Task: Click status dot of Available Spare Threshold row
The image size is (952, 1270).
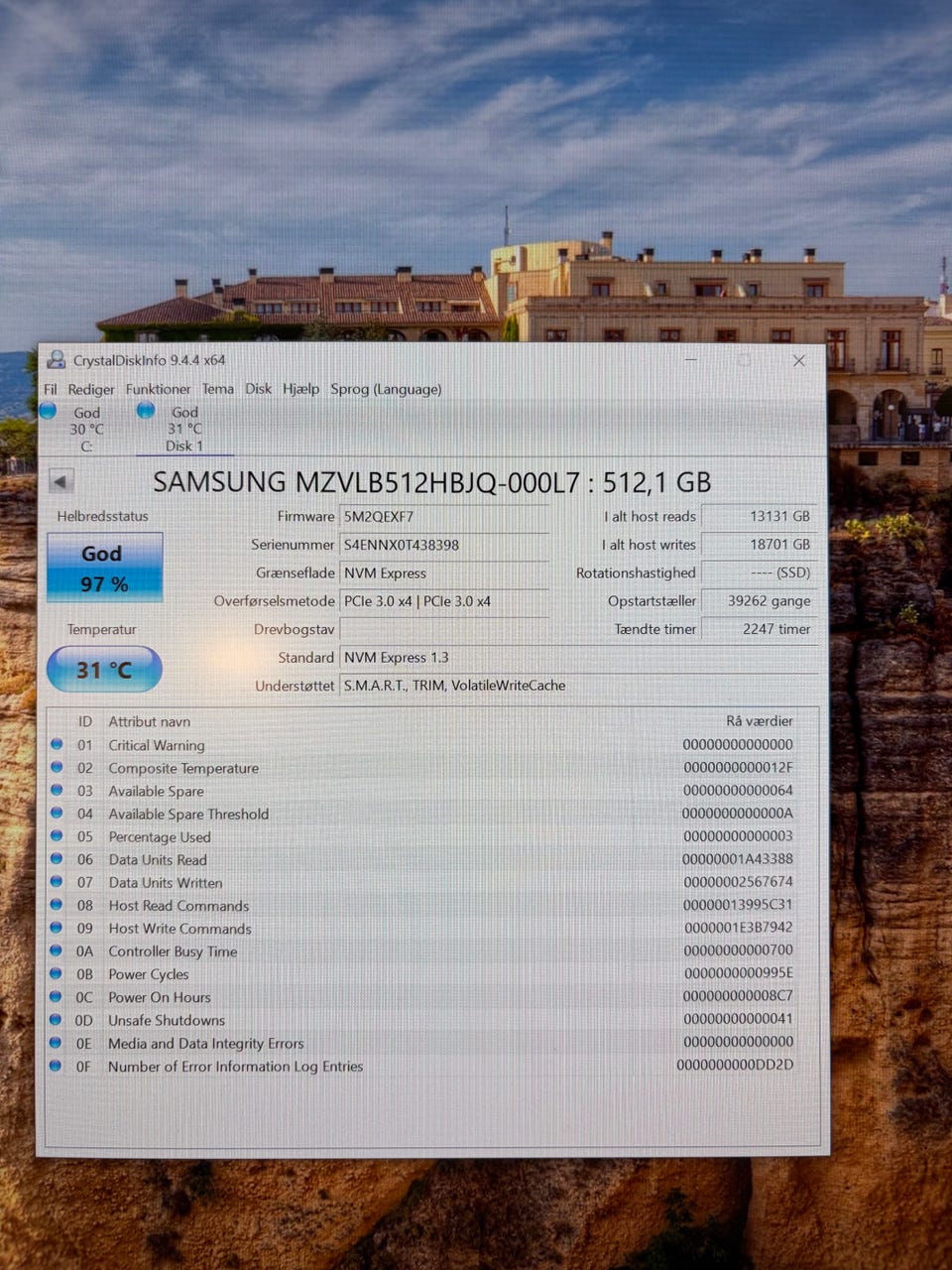Action: tap(57, 813)
